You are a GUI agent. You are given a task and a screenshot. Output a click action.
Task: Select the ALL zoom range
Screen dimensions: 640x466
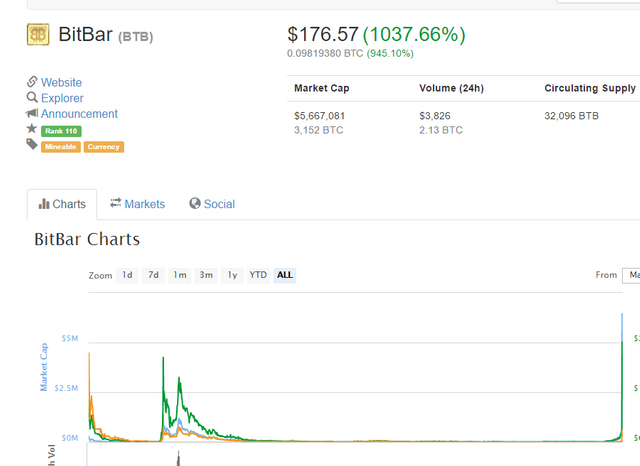point(285,275)
